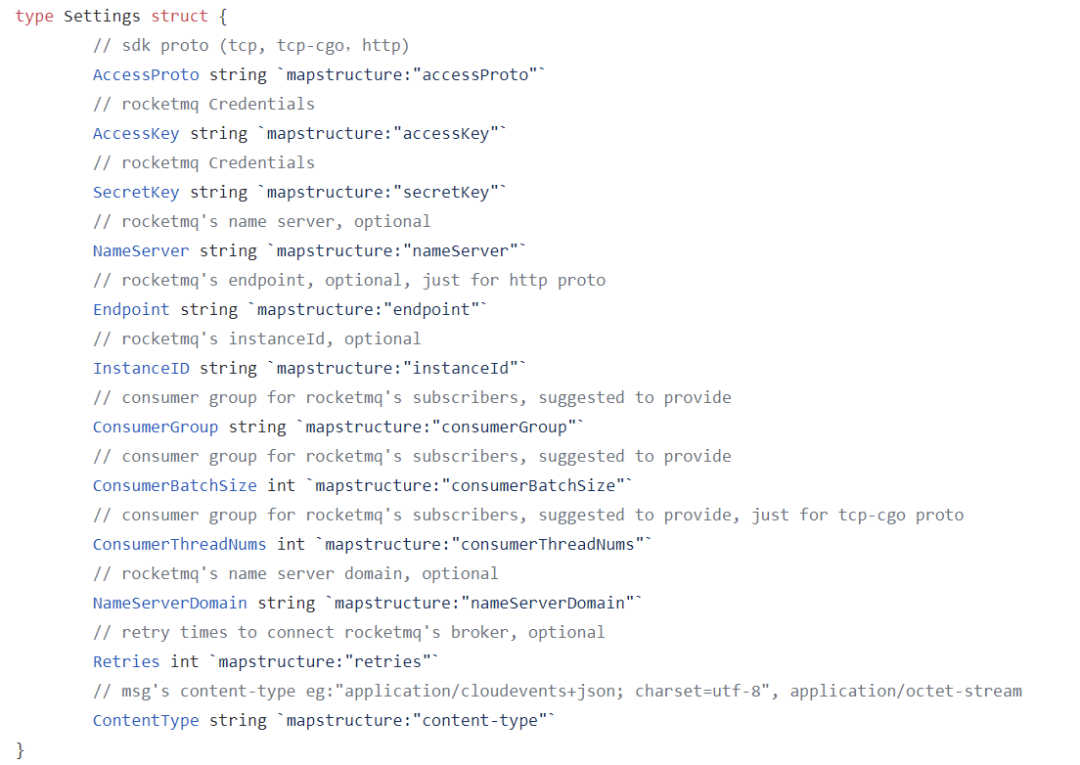The width and height of the screenshot is (1080, 765).
Task: Click the ContentType field name
Action: [x=146, y=721]
